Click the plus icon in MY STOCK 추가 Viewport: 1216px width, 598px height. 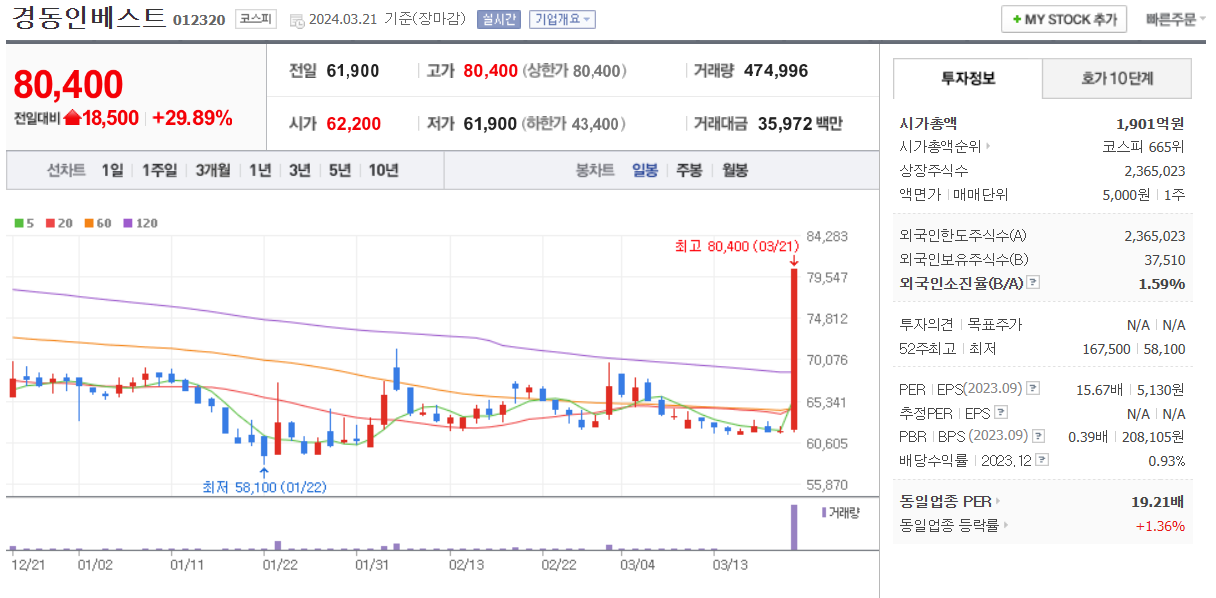[1017, 20]
